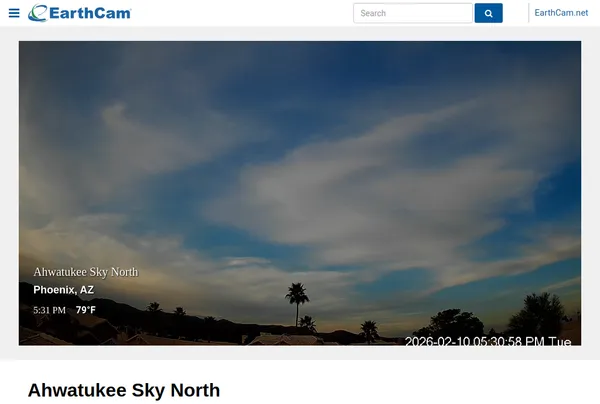Click the center of the webcam sky feed

click(x=300, y=192)
